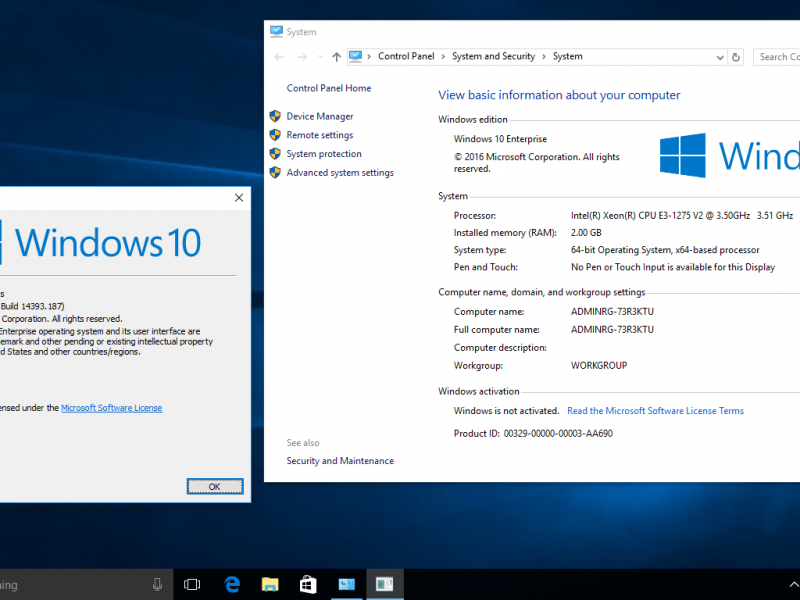This screenshot has width=800, height=600.
Task: Open File Explorer from the taskbar
Action: click(270, 585)
